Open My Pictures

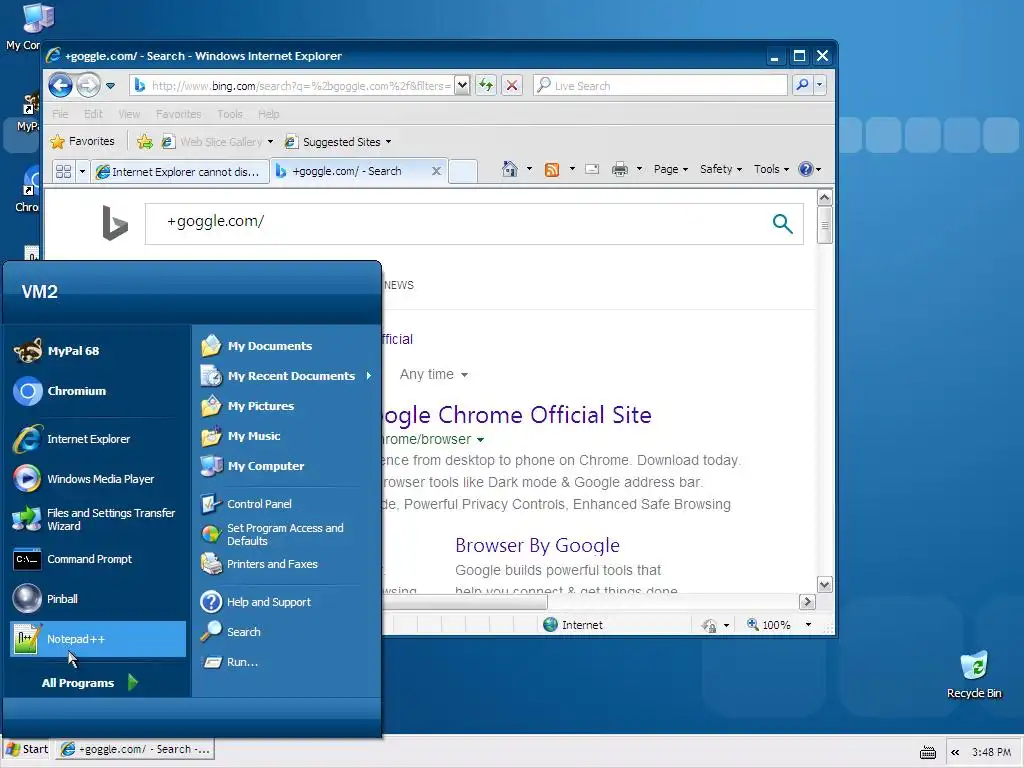286,406
